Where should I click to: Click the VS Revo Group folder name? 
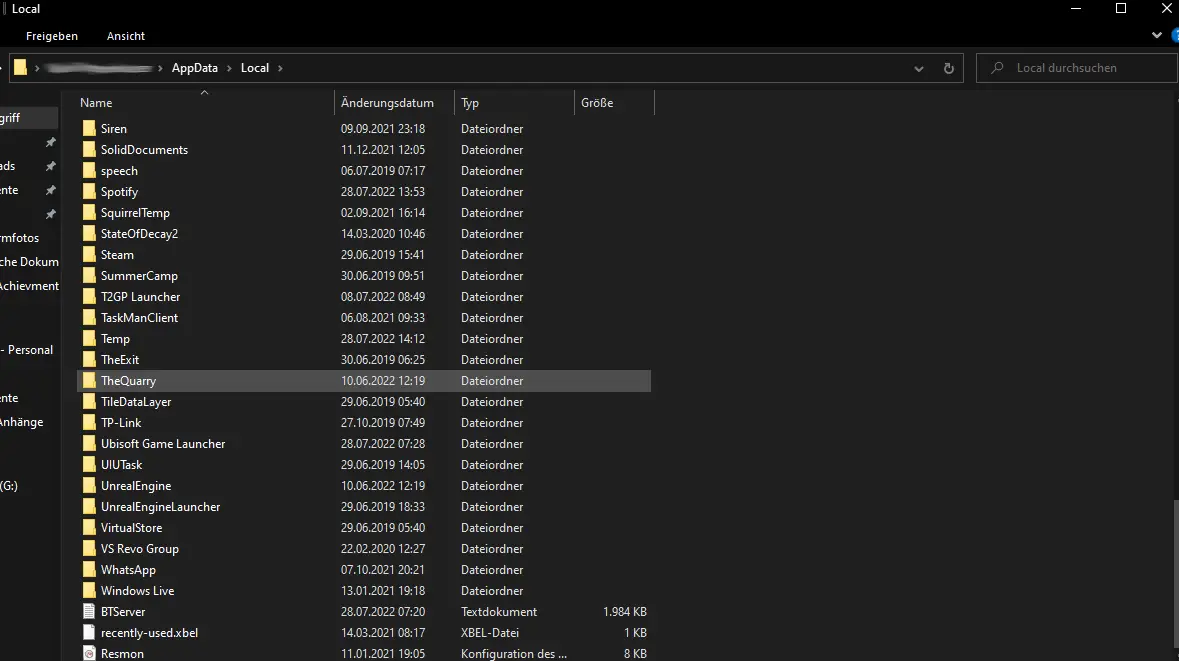[x=140, y=549]
